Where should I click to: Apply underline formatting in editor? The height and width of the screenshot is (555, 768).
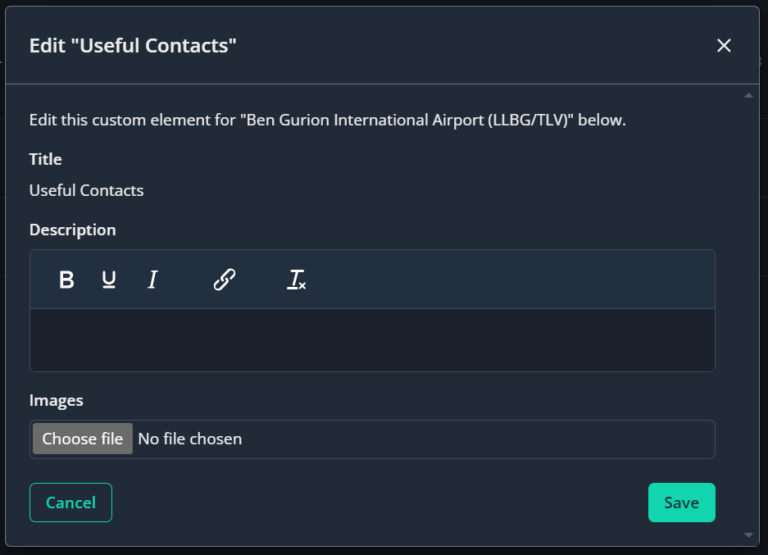109,280
